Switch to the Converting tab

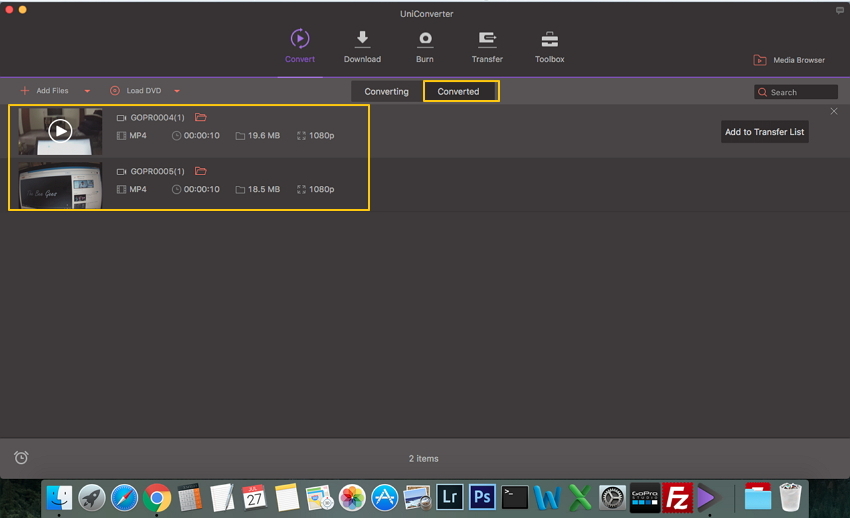(387, 92)
